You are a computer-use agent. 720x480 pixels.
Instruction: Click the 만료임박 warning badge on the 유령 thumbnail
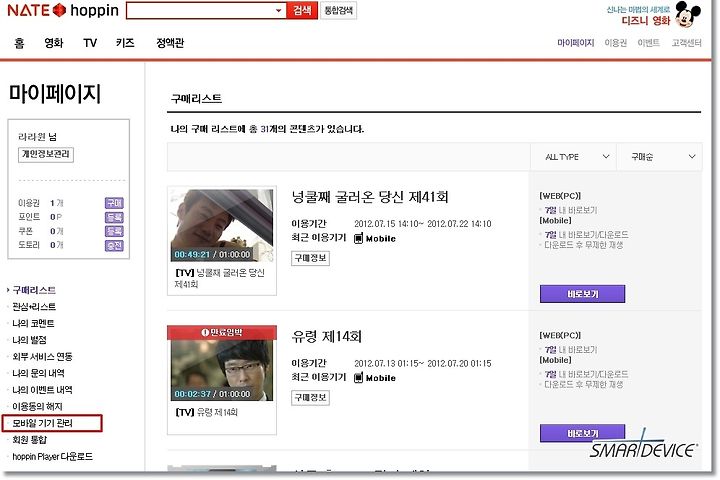(x=222, y=332)
